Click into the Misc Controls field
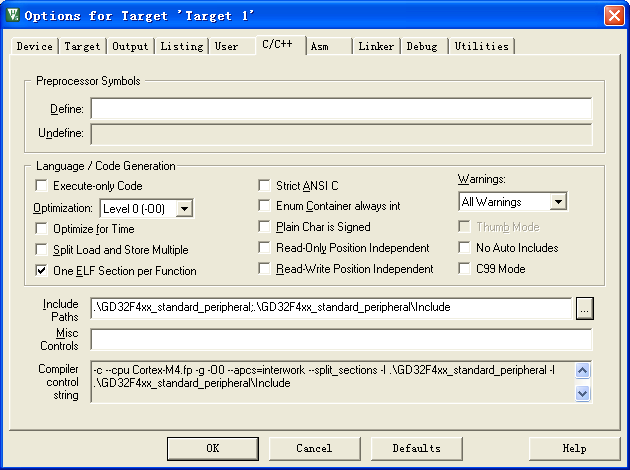The width and height of the screenshot is (630, 470). tap(340, 340)
